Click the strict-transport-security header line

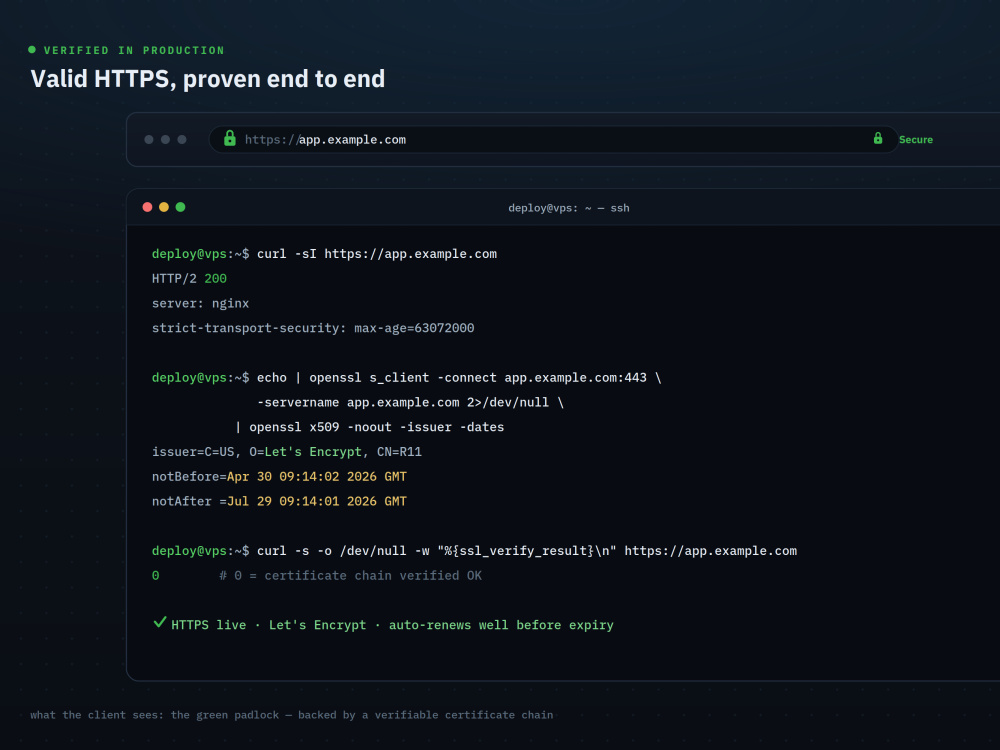click(x=313, y=328)
